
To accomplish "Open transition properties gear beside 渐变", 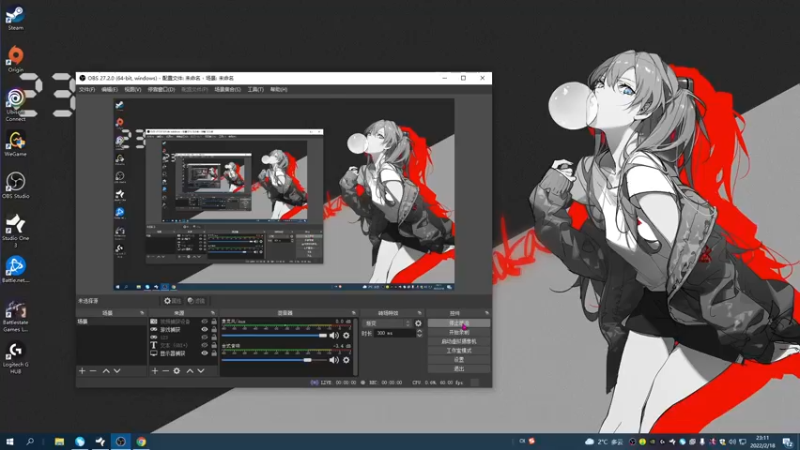I will pyautogui.click(x=418, y=323).
